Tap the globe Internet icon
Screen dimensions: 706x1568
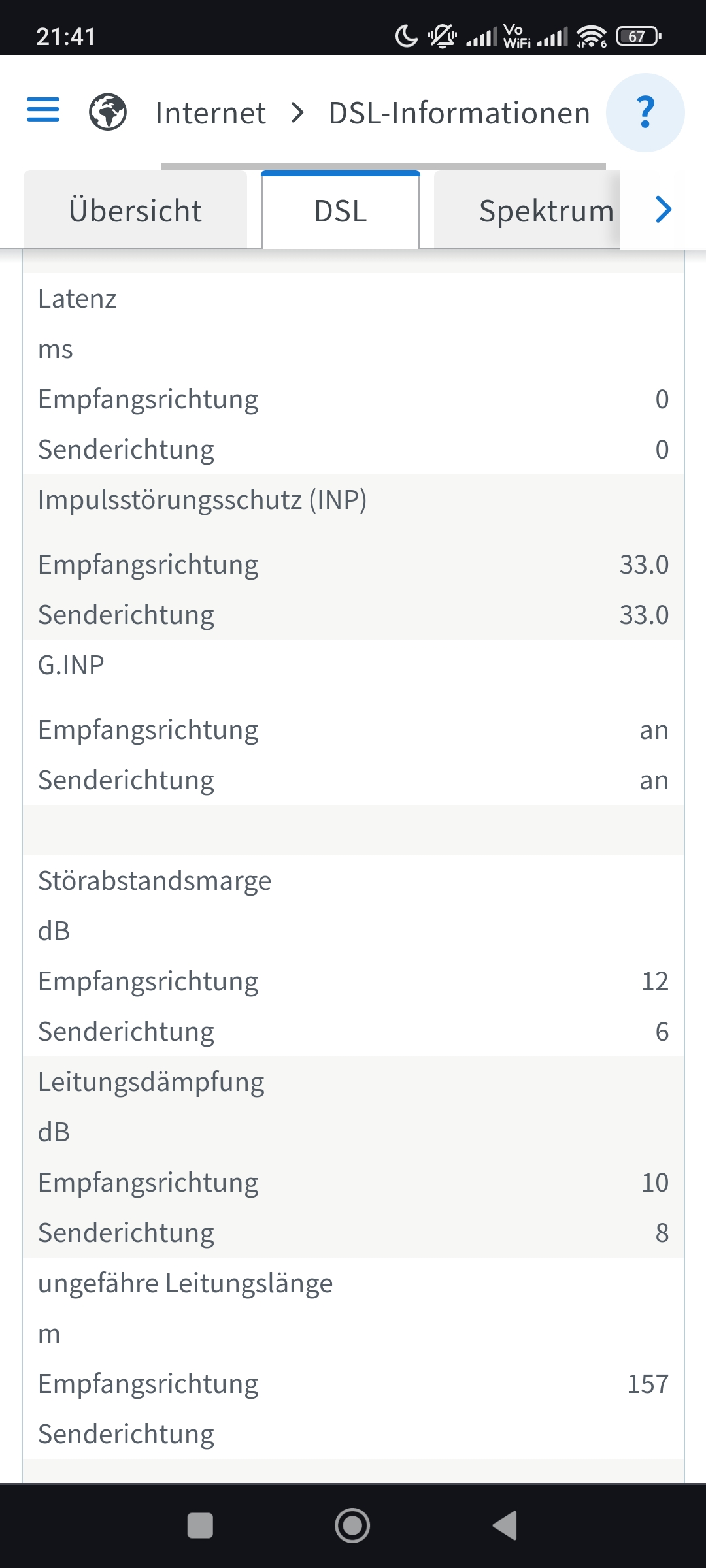click(108, 112)
